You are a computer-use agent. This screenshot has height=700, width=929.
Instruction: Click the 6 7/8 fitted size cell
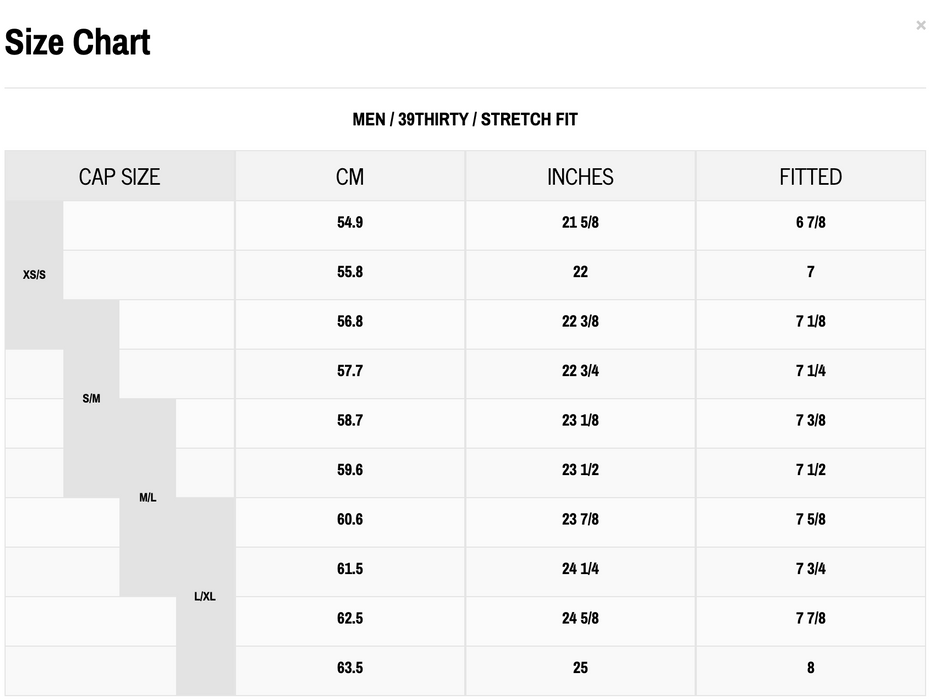click(x=810, y=222)
